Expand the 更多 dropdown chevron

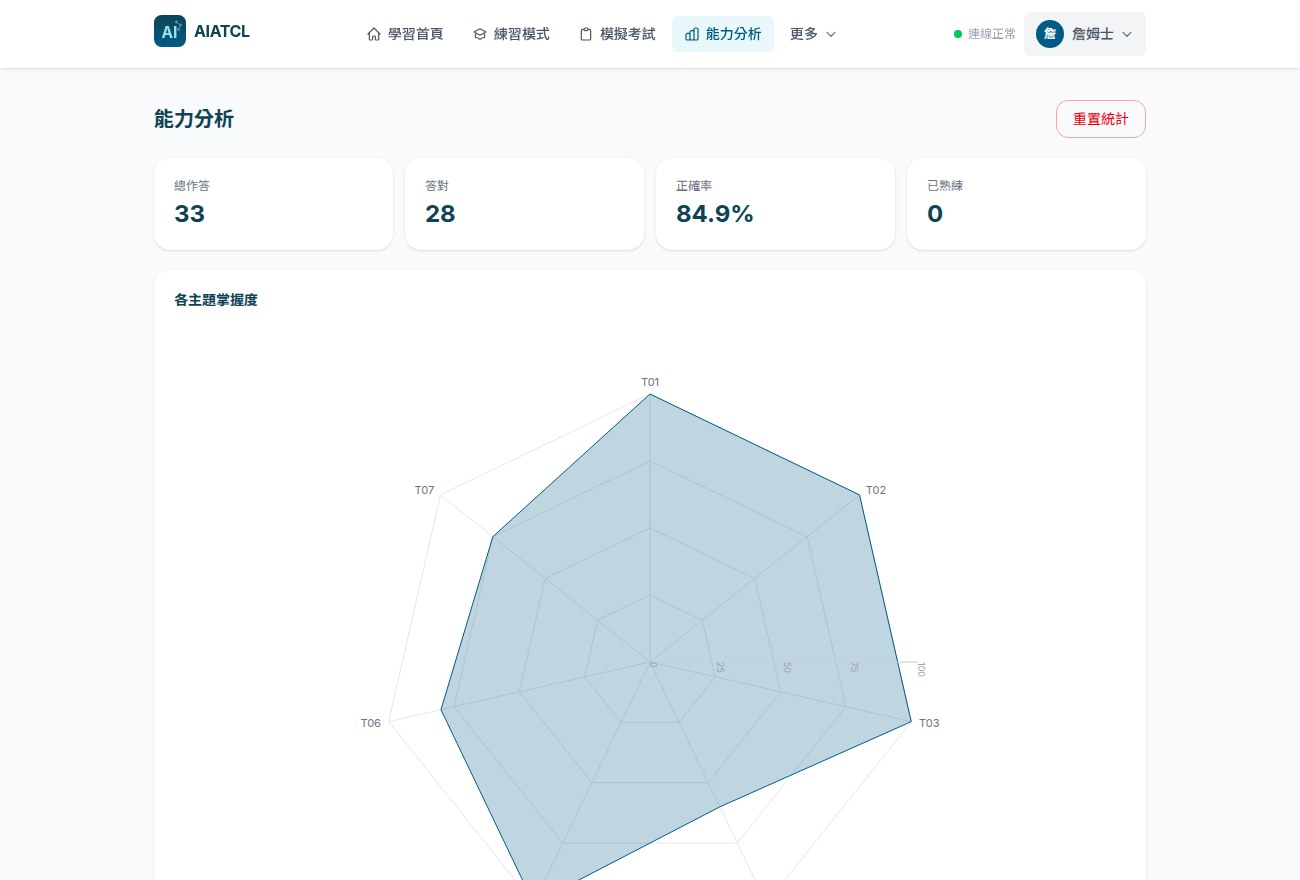[x=831, y=34]
